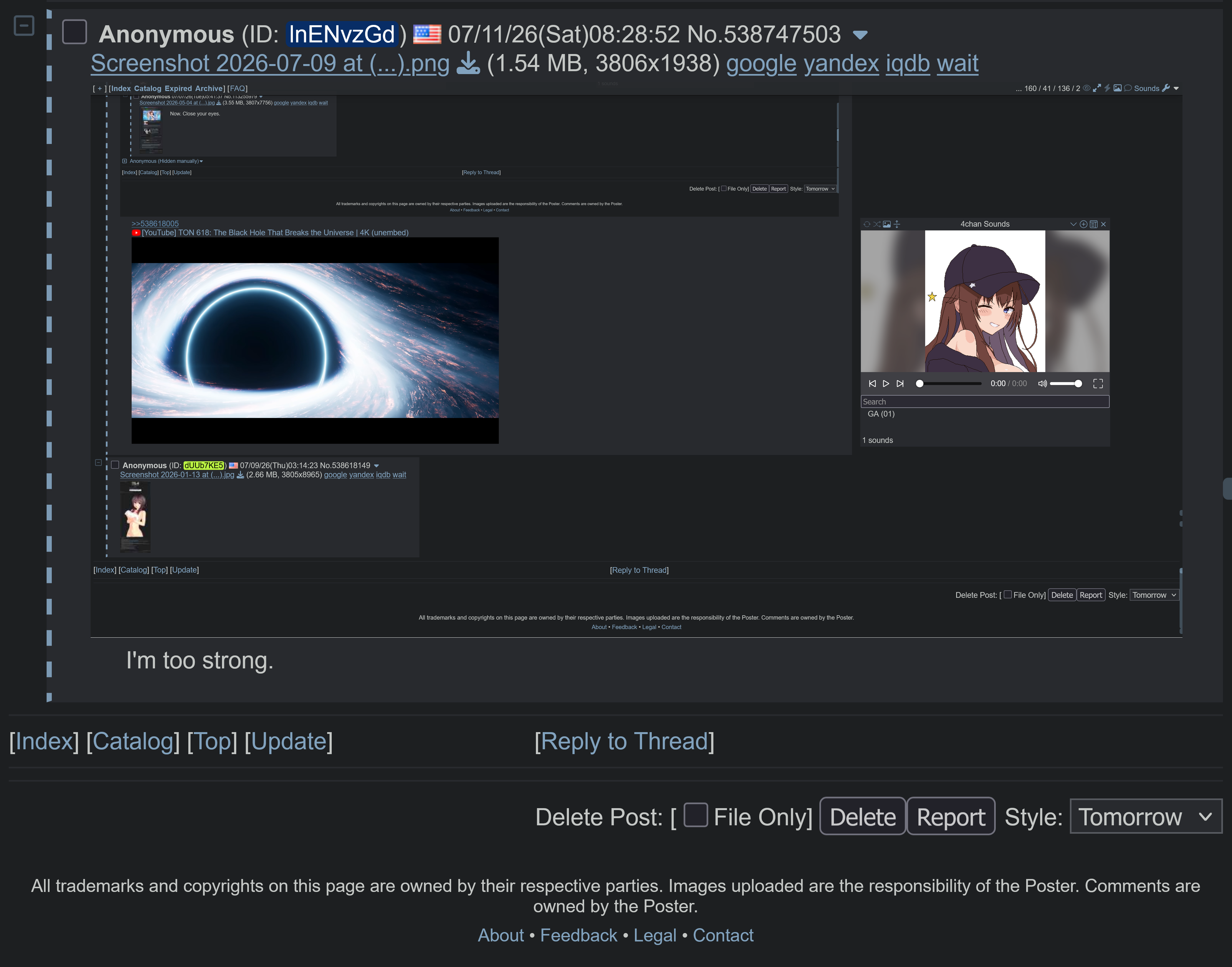Click the post text "I'm too strong."
The height and width of the screenshot is (967, 1232).
[200, 661]
